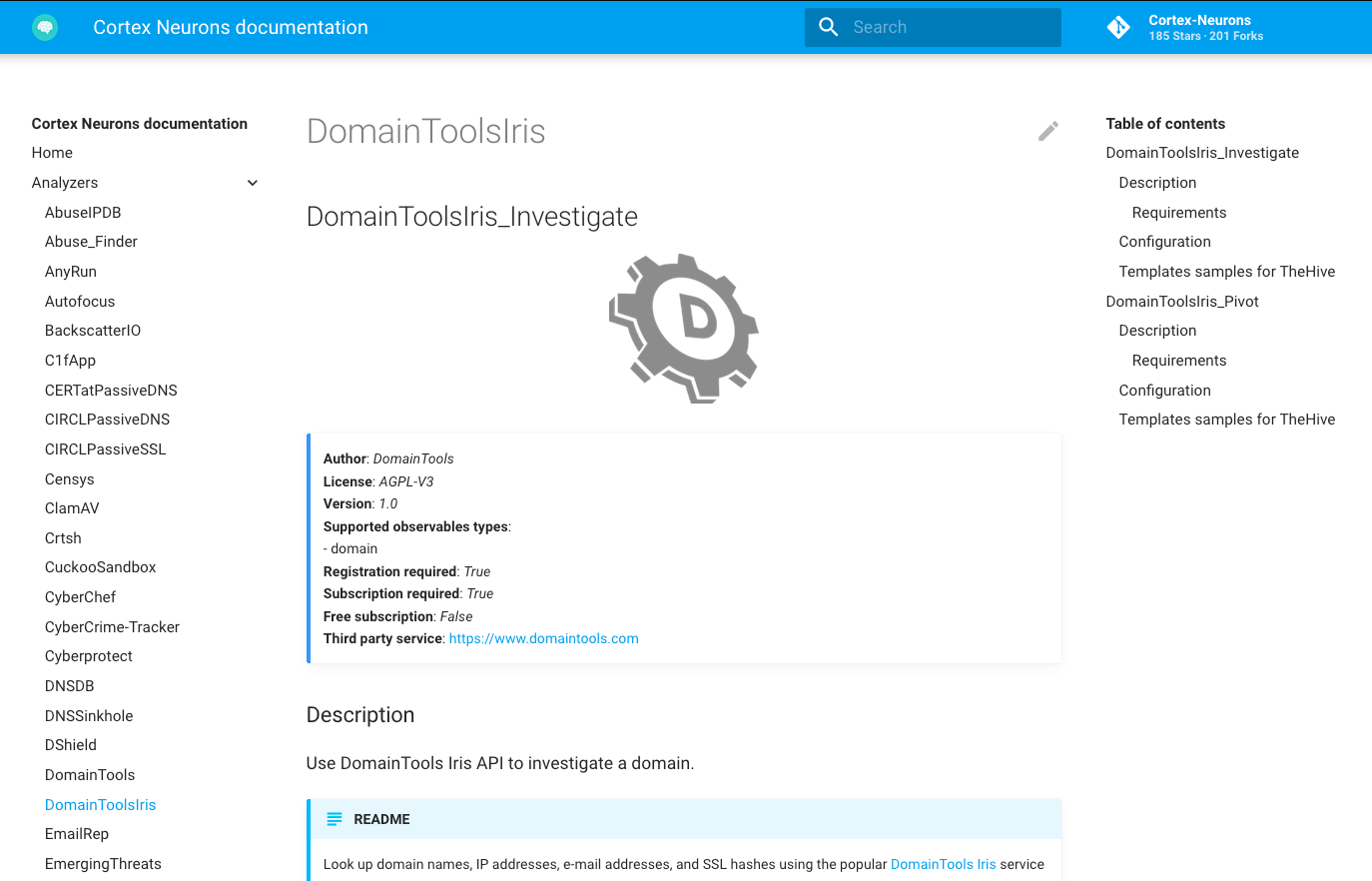Type in the Search field

pos(949,27)
